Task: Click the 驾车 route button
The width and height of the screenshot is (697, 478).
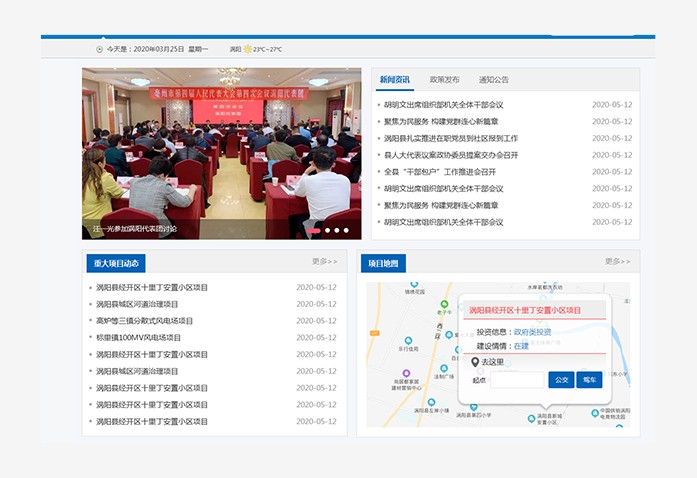Action: 589,380
